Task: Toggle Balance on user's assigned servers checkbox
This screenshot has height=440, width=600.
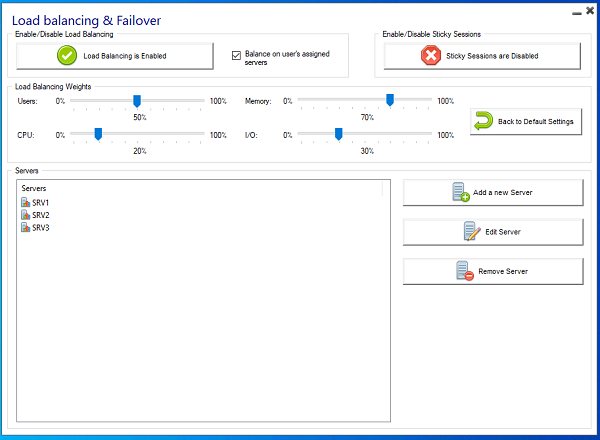Action: 236,55
